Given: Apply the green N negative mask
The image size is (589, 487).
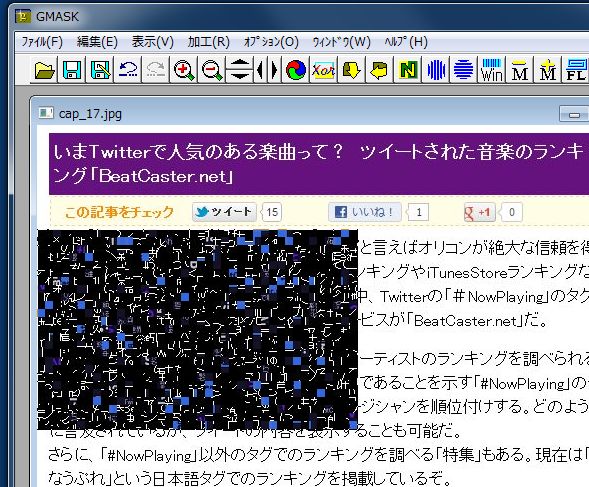Looking at the screenshot, I should pyautogui.click(x=407, y=70).
